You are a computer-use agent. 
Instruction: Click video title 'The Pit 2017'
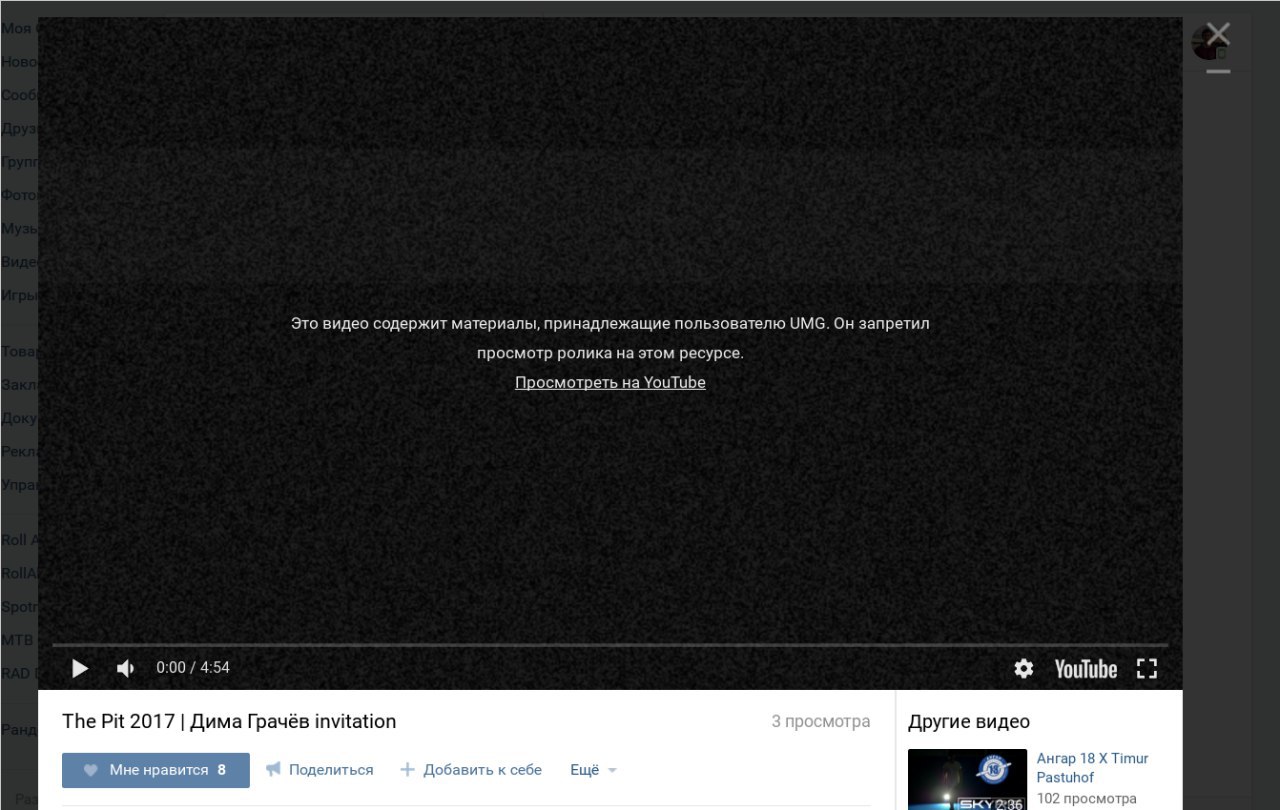[x=229, y=721]
